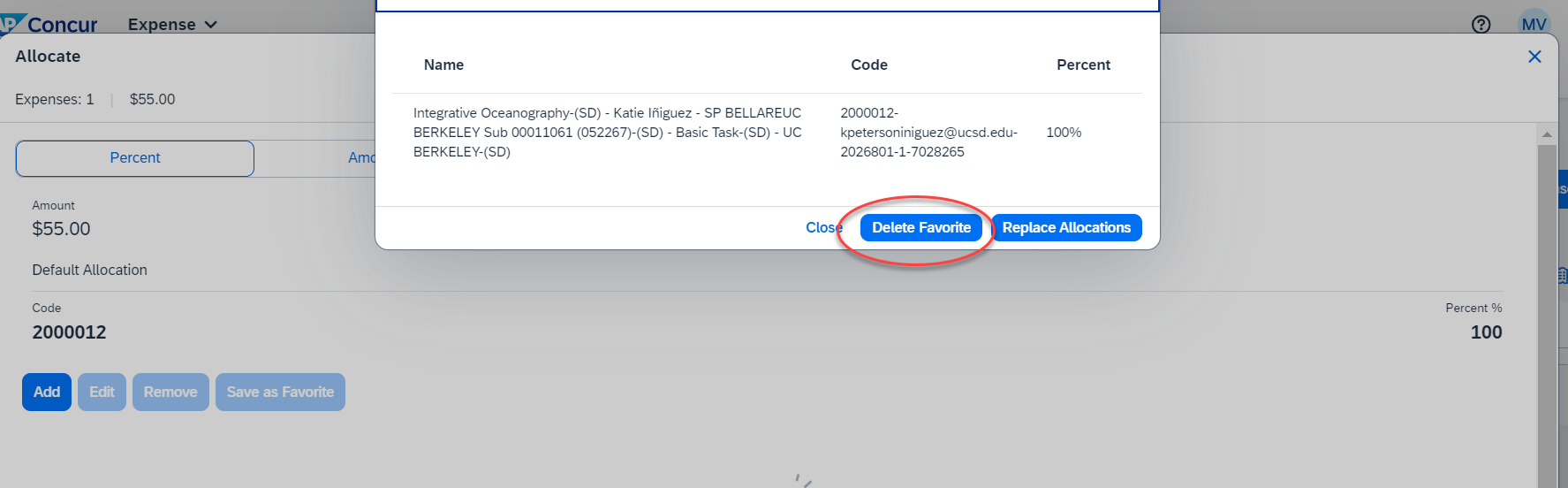The width and height of the screenshot is (1568, 488).
Task: Close the Allocate panel with the X
Action: click(x=1534, y=57)
